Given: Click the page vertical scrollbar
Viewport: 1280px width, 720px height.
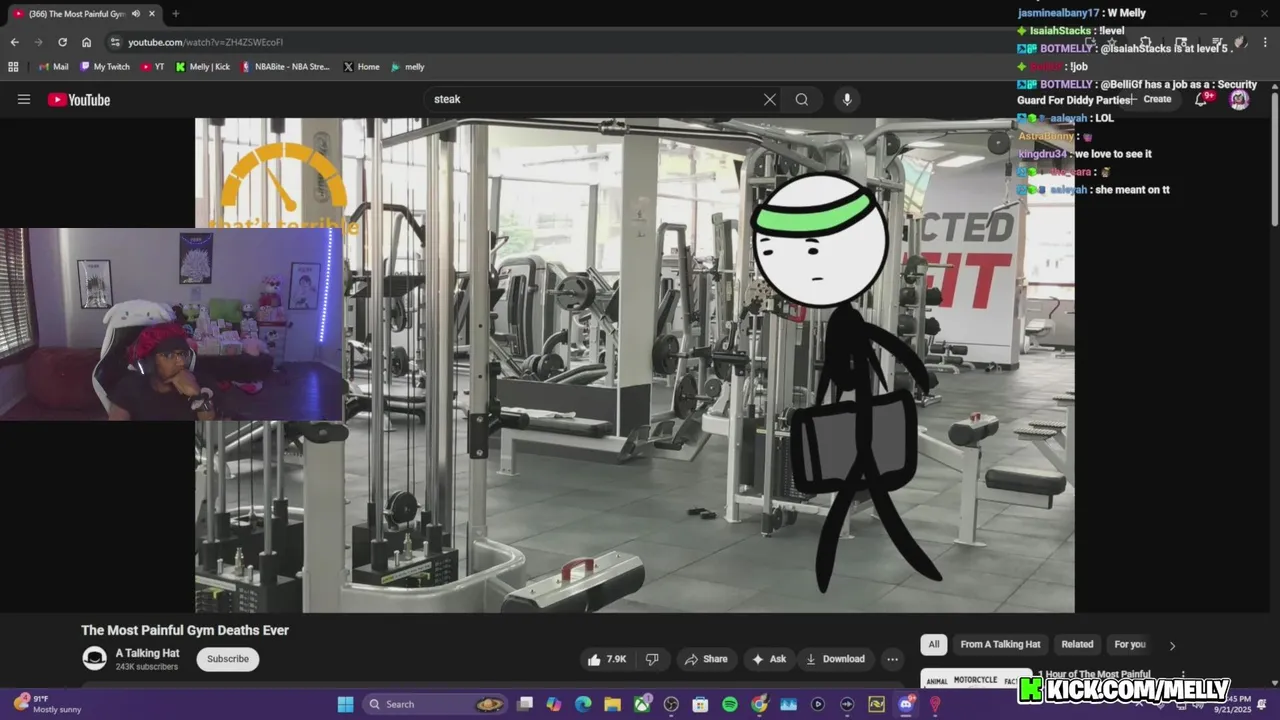Looking at the screenshot, I should coord(1274,160).
